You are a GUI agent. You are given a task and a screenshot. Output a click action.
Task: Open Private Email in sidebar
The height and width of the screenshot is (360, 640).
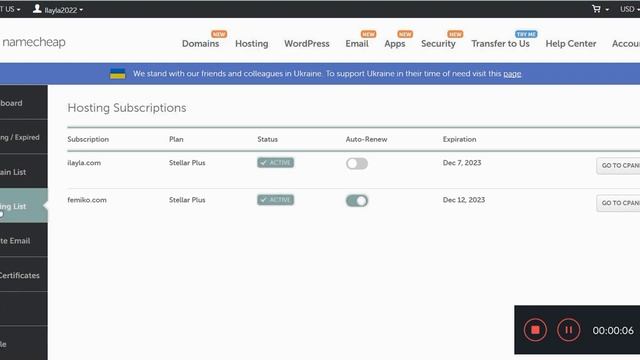pos(24,240)
